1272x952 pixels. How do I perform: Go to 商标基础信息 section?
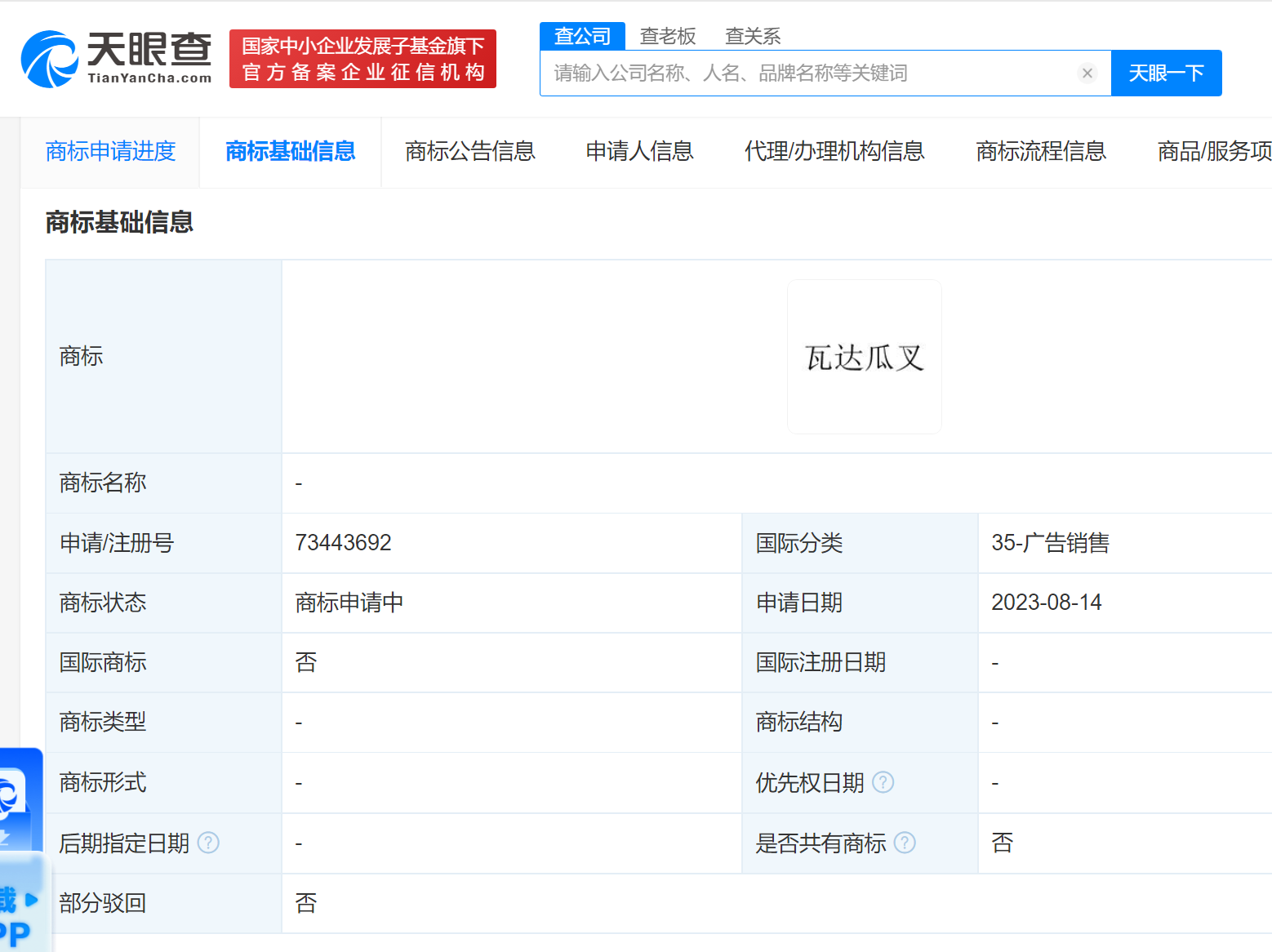click(x=291, y=151)
